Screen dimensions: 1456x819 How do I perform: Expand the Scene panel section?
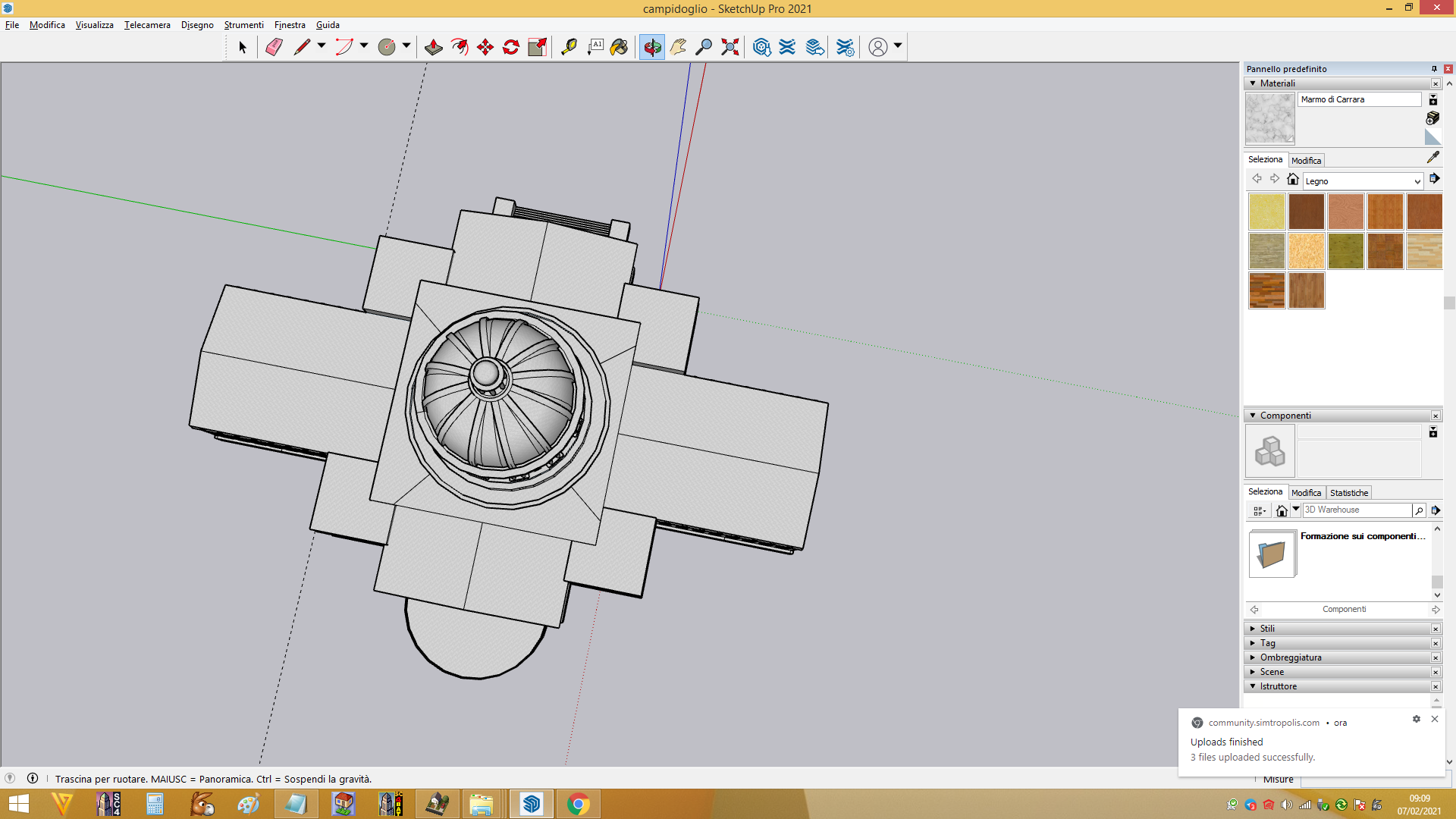pyautogui.click(x=1253, y=672)
